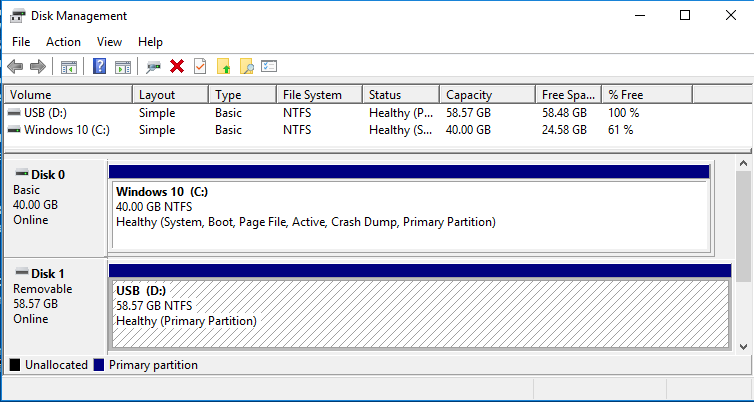Click the Disk Management title bar app icon
Viewport: 754px width, 402px height.
(17, 15)
